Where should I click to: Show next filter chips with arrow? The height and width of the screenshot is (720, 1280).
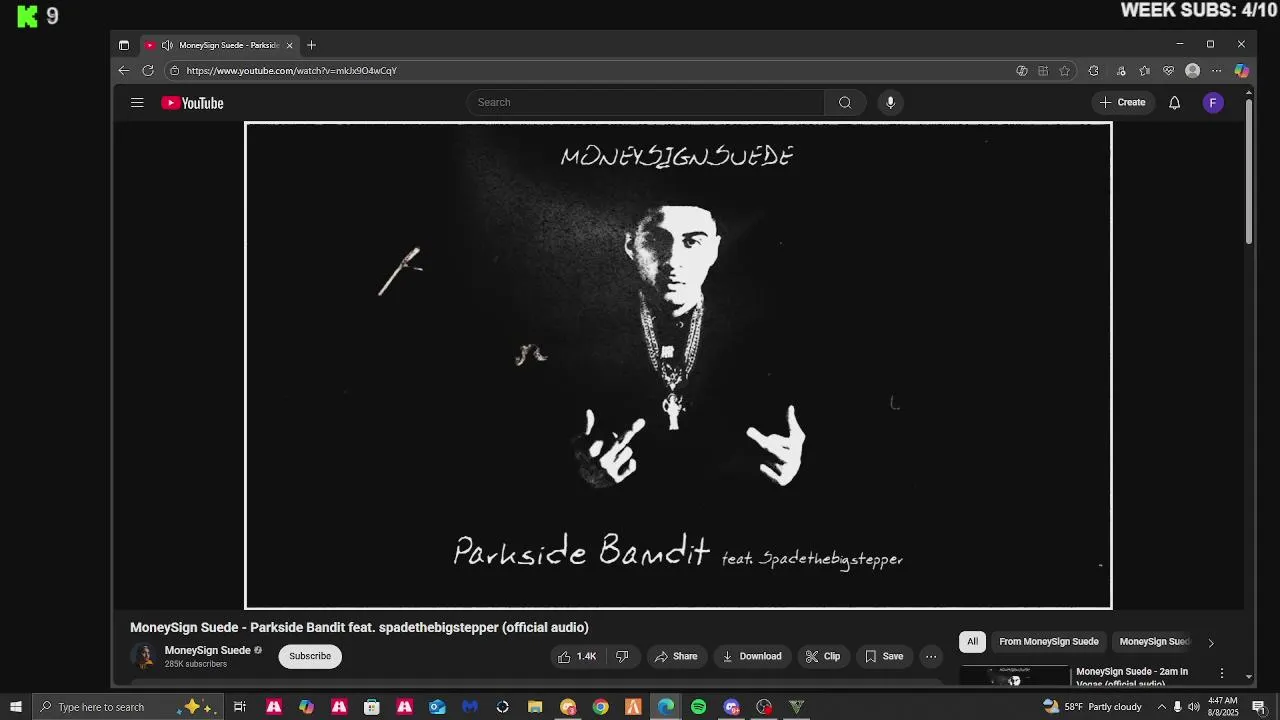coord(1210,643)
